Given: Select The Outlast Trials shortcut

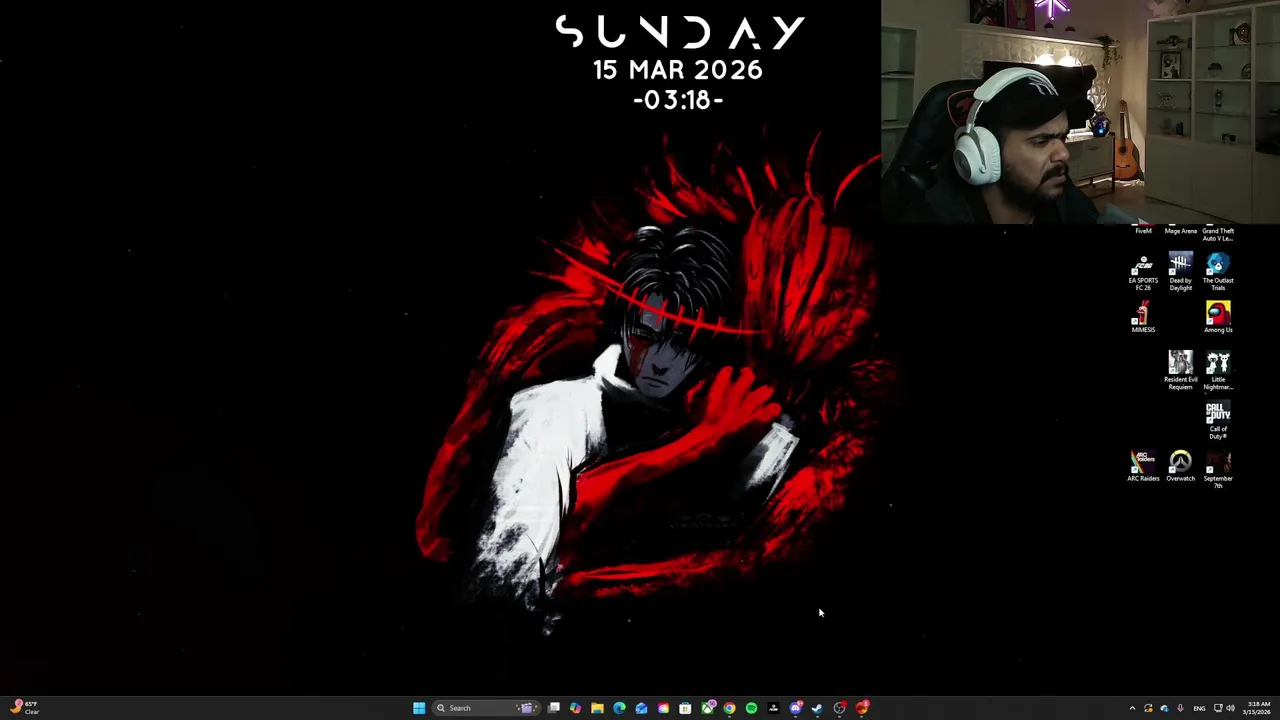Looking at the screenshot, I should [x=1218, y=272].
